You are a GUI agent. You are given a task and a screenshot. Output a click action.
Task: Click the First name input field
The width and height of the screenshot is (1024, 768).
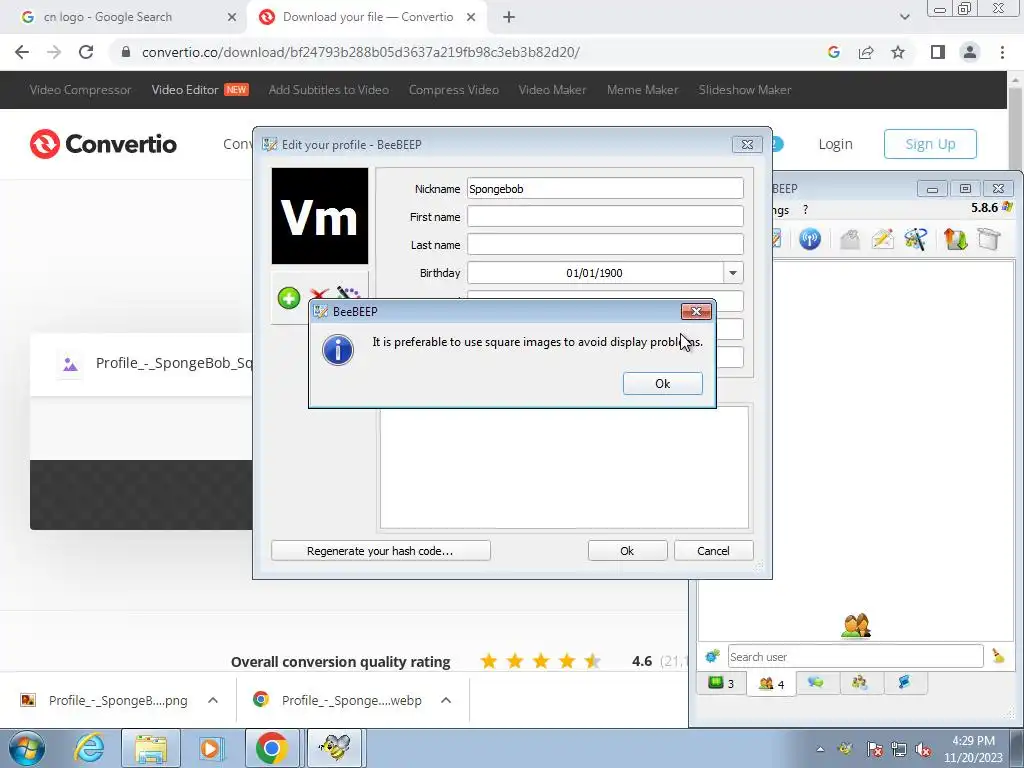[605, 217]
